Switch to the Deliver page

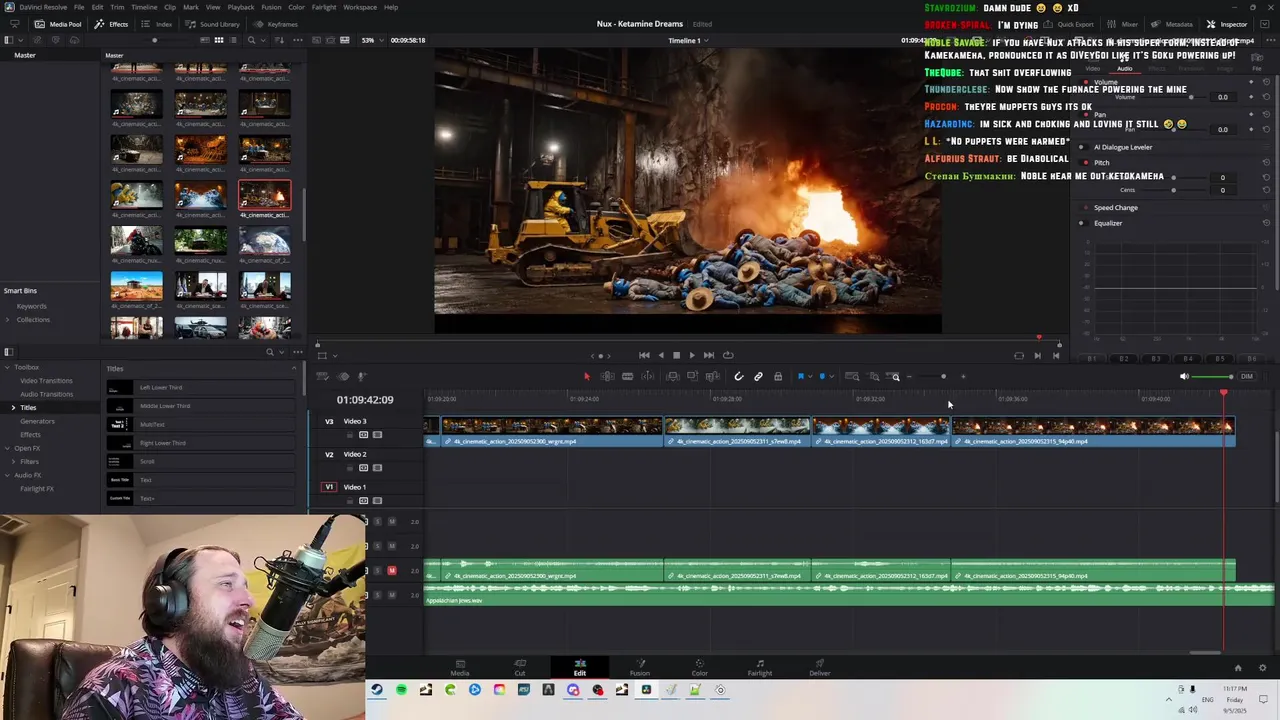tap(820, 667)
